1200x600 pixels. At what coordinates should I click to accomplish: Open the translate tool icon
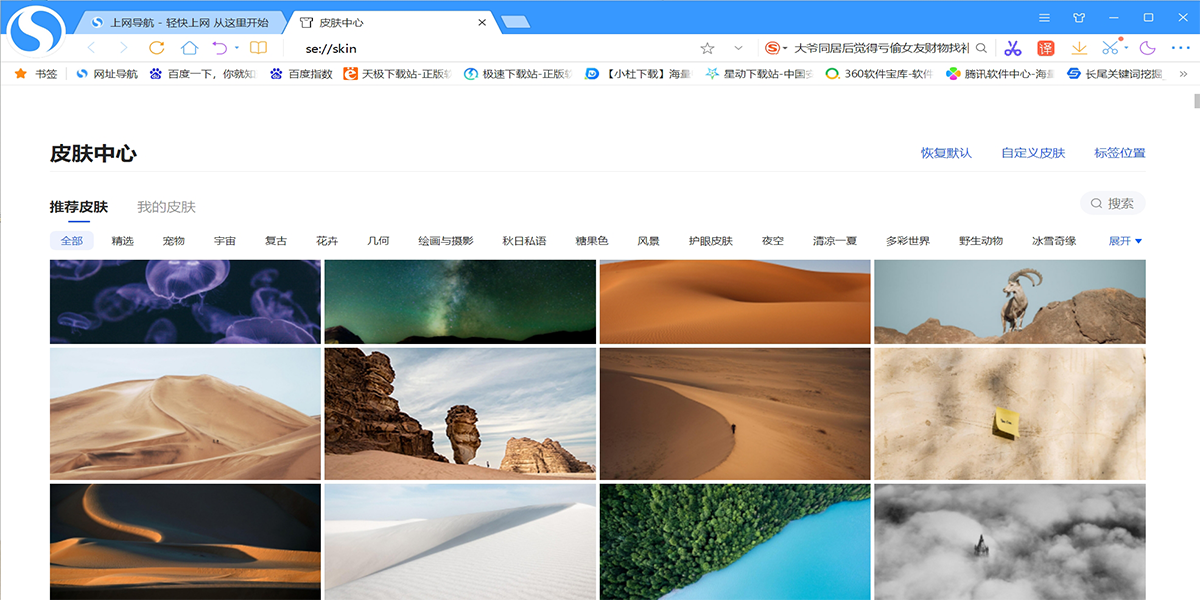(1046, 48)
